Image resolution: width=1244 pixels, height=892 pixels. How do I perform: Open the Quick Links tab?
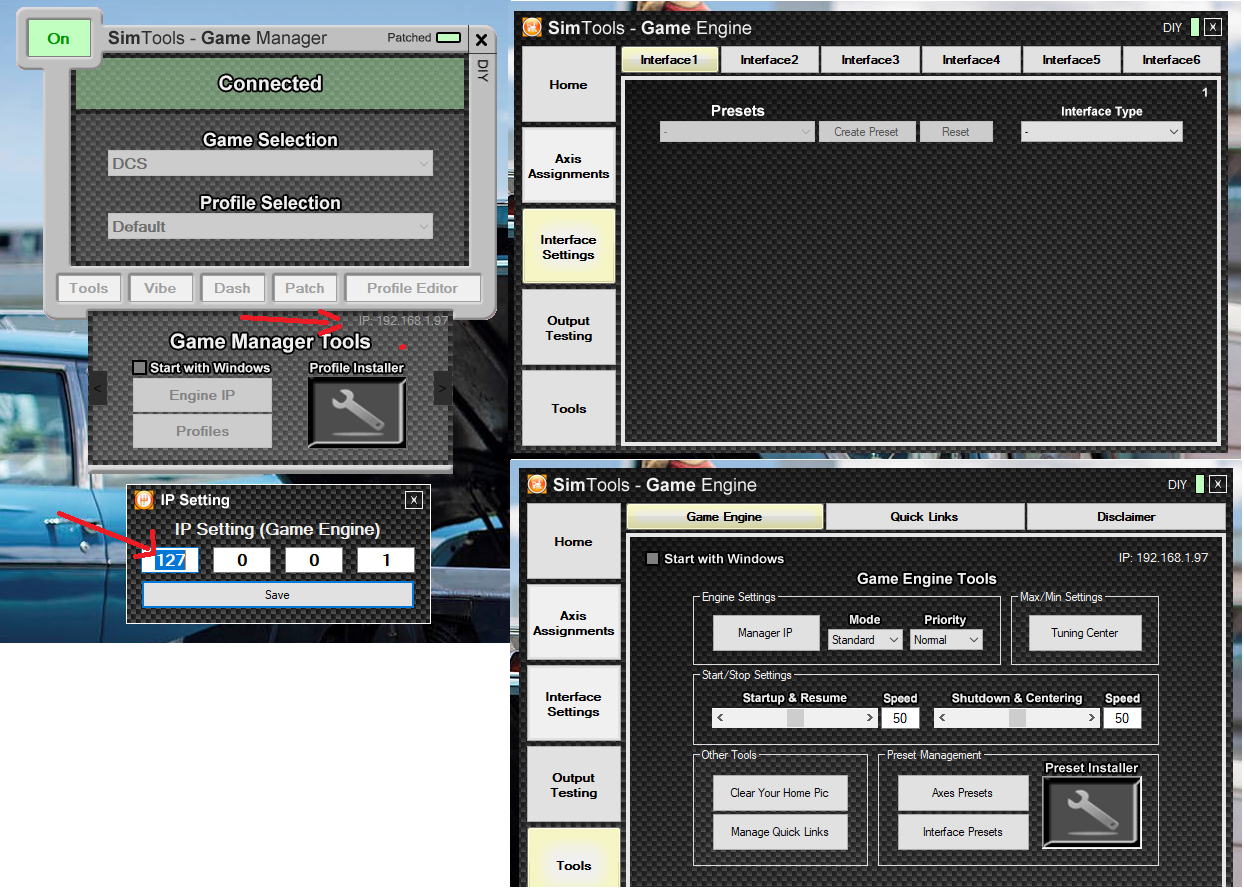(x=925, y=516)
